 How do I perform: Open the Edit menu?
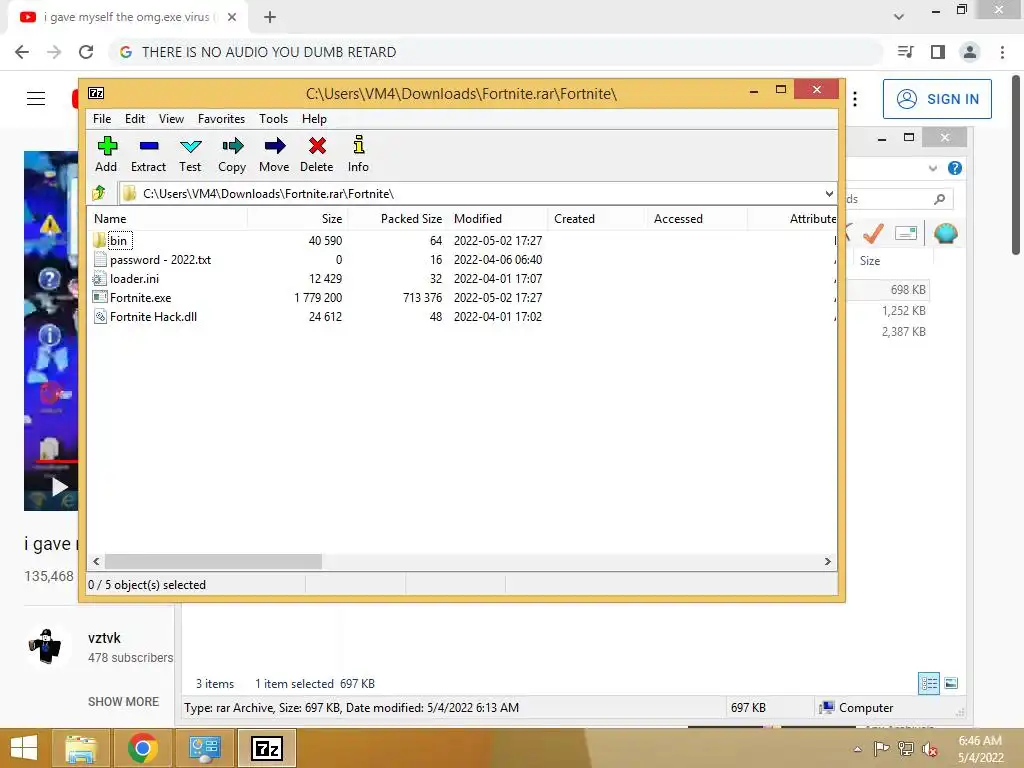point(135,119)
